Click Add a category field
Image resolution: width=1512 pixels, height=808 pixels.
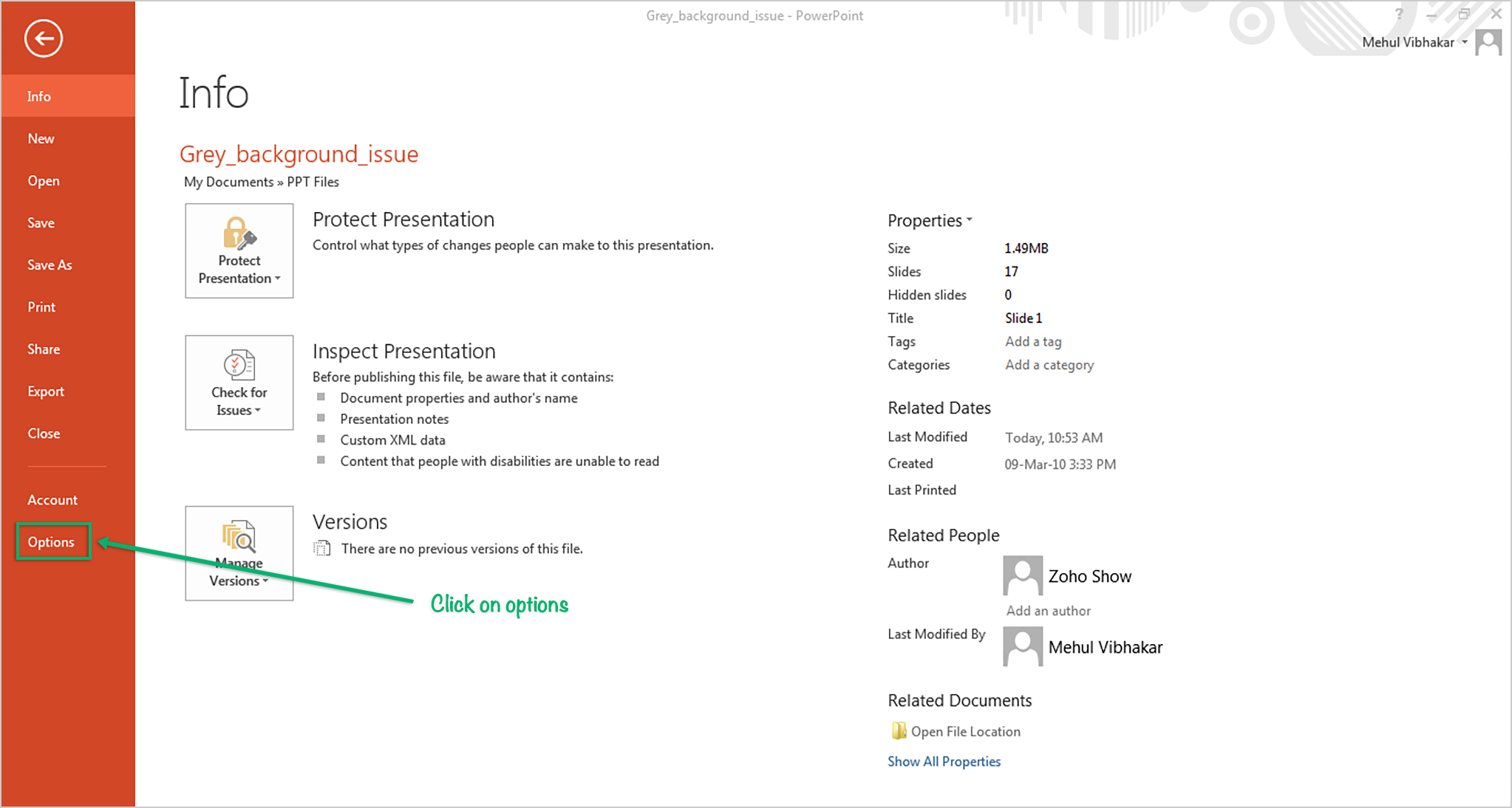pos(1049,365)
